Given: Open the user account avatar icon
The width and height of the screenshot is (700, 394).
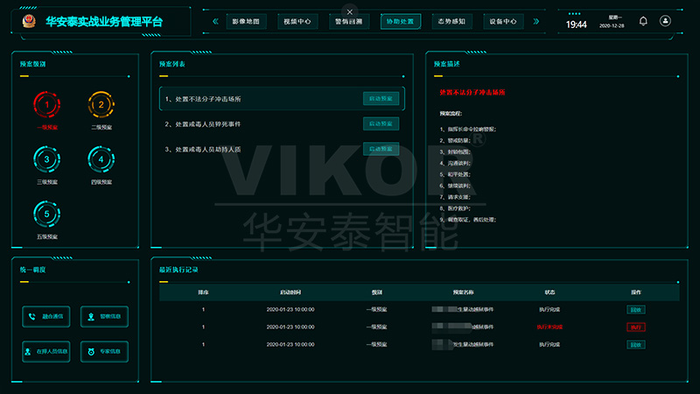Looking at the screenshot, I should [x=665, y=21].
